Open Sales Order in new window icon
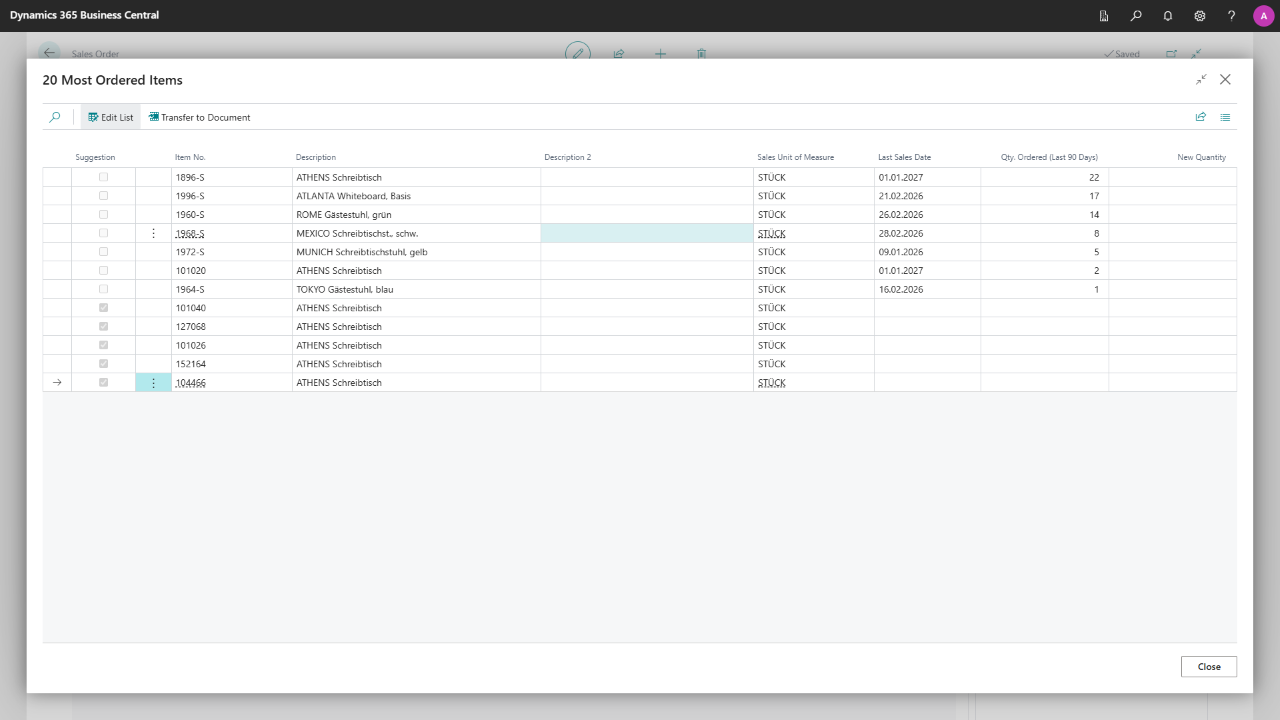 click(1172, 54)
